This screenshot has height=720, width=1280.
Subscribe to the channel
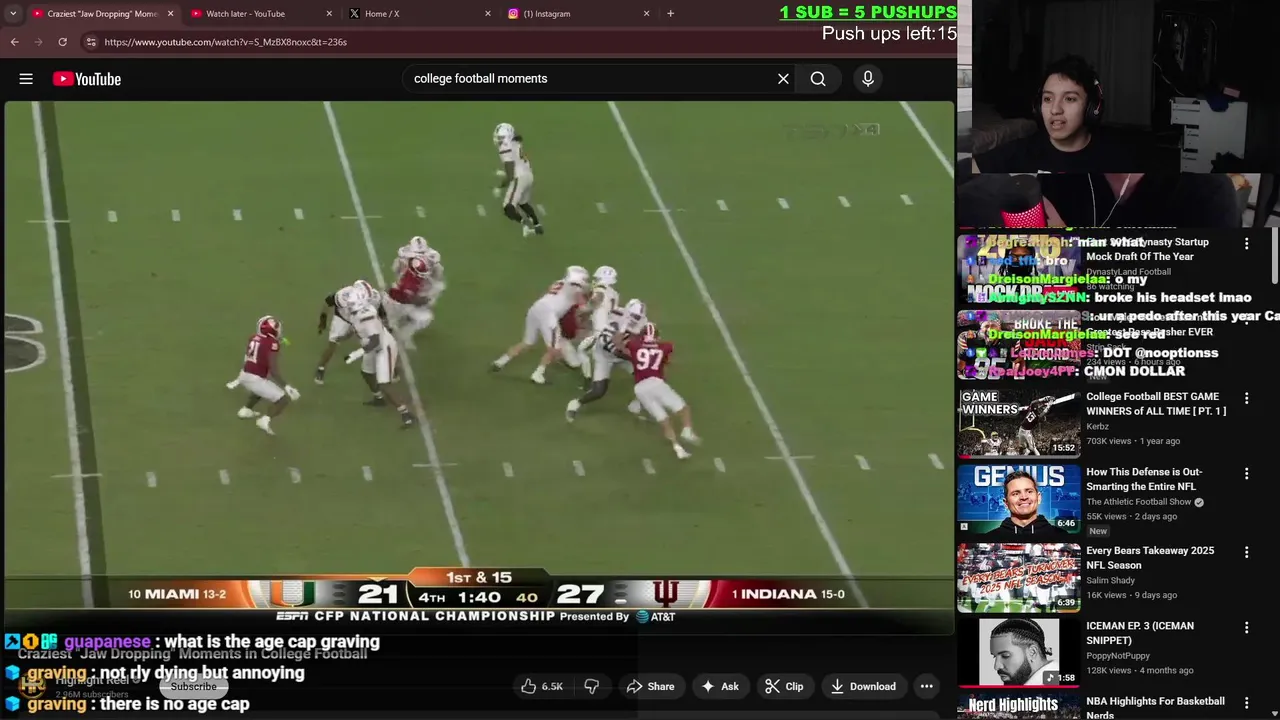[x=193, y=687]
